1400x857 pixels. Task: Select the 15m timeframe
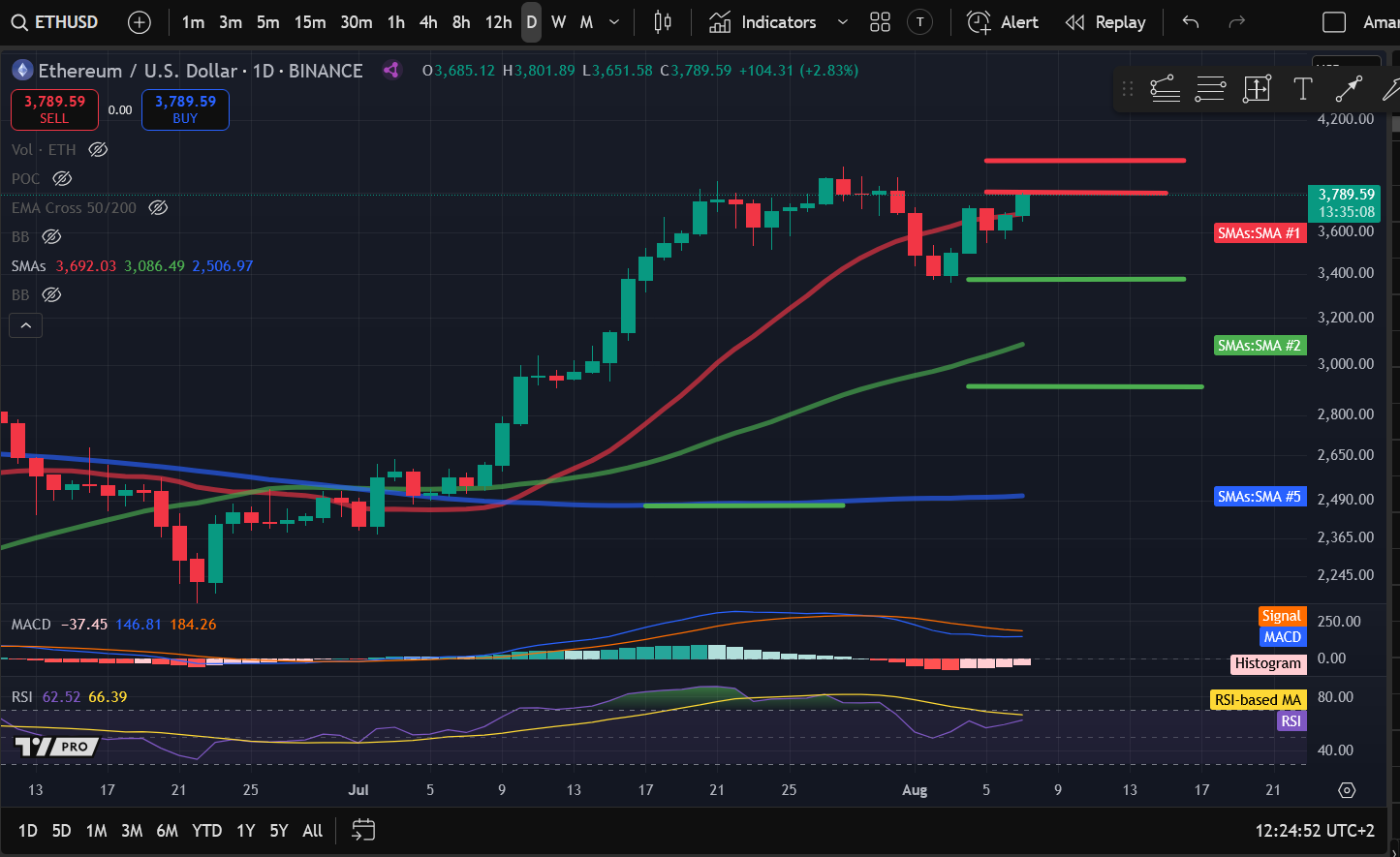click(x=310, y=22)
